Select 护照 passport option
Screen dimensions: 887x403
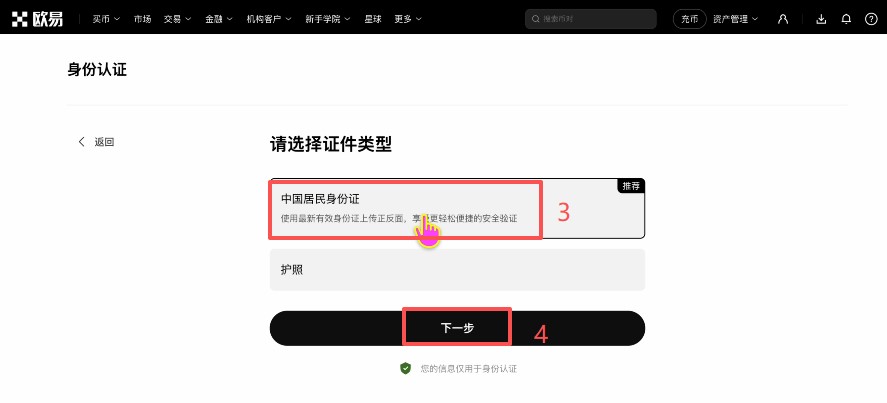coord(457,270)
